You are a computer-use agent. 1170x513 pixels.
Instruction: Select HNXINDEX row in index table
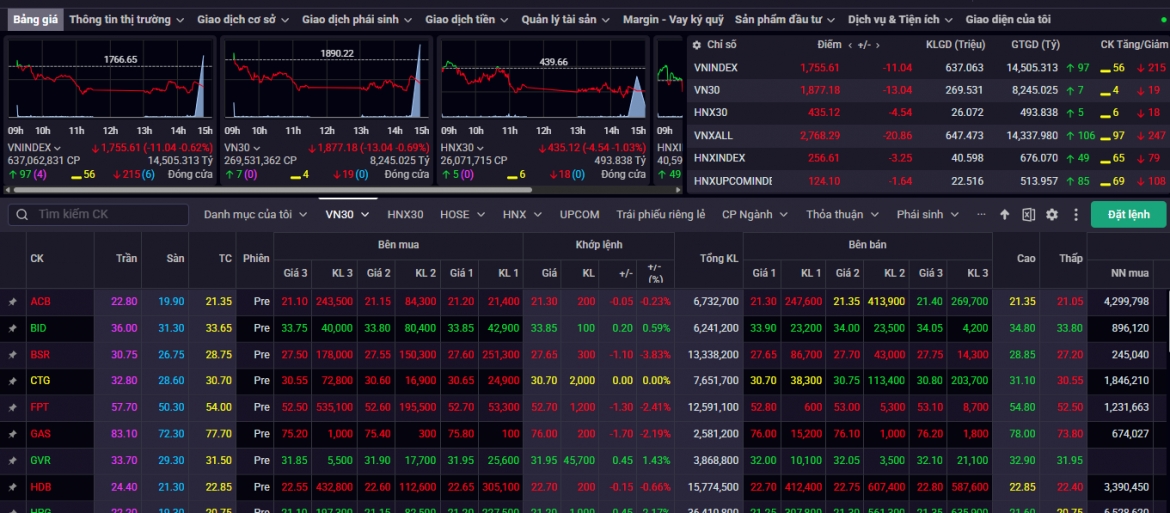[x=928, y=158]
